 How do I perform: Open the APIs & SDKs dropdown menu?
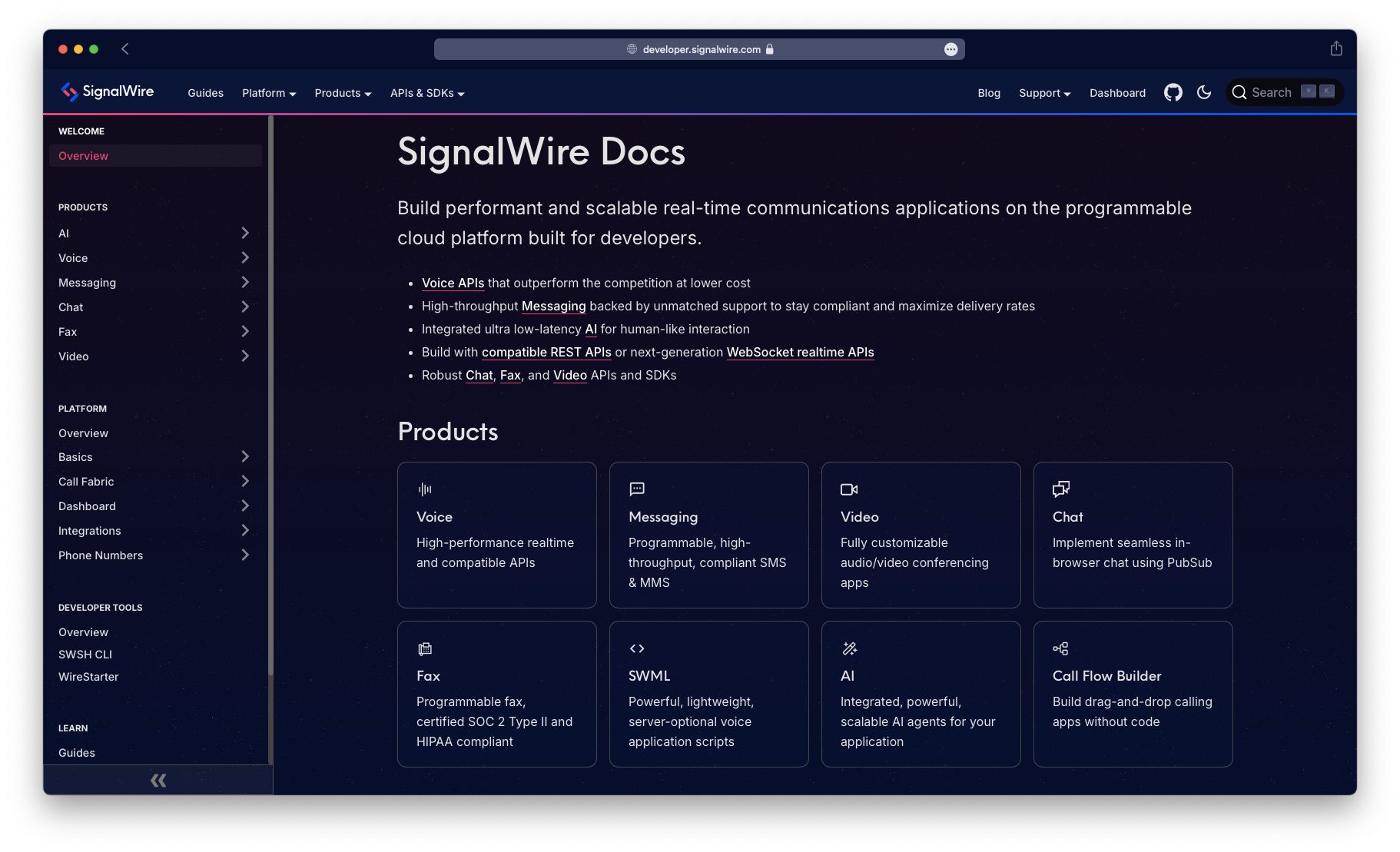(x=427, y=93)
